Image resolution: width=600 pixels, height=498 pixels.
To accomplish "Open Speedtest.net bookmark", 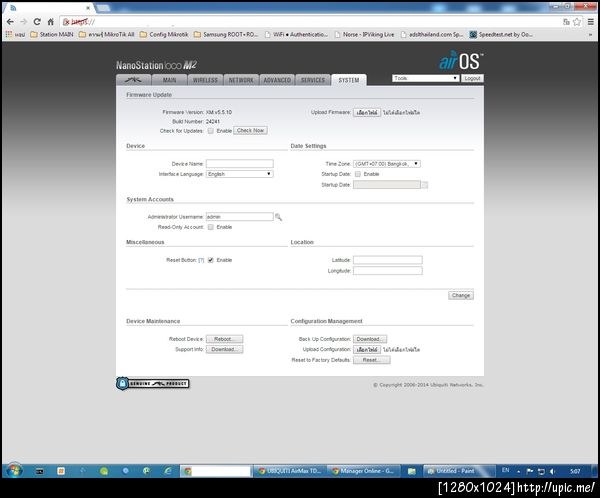I will pos(501,34).
